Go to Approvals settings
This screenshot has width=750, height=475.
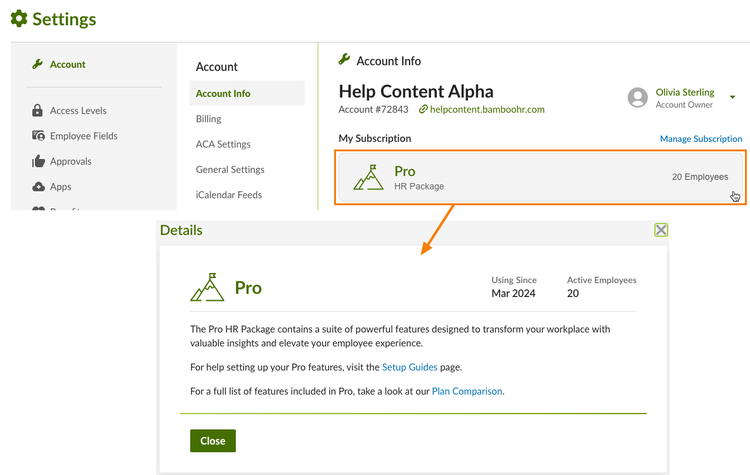pyautogui.click(x=71, y=161)
